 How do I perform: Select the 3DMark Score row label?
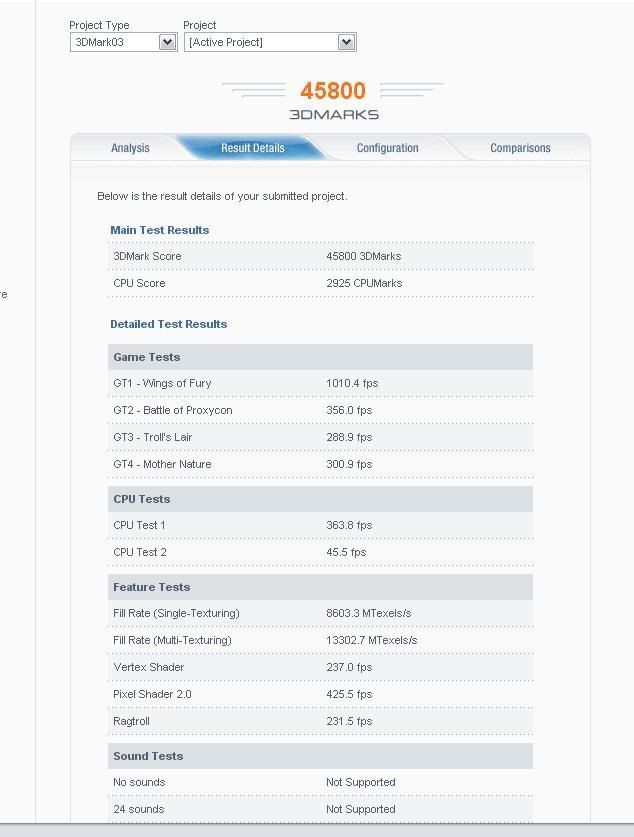[x=147, y=256]
